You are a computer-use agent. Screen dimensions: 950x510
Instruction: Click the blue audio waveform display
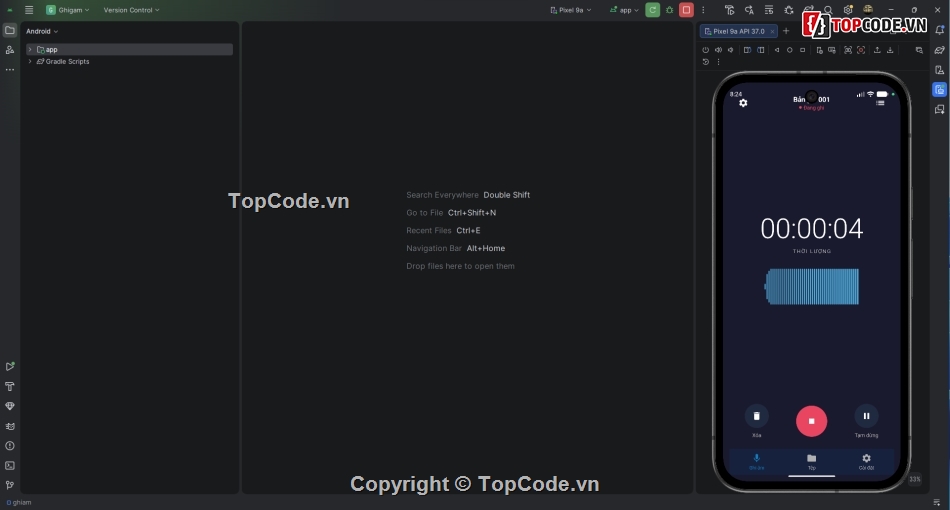click(812, 286)
